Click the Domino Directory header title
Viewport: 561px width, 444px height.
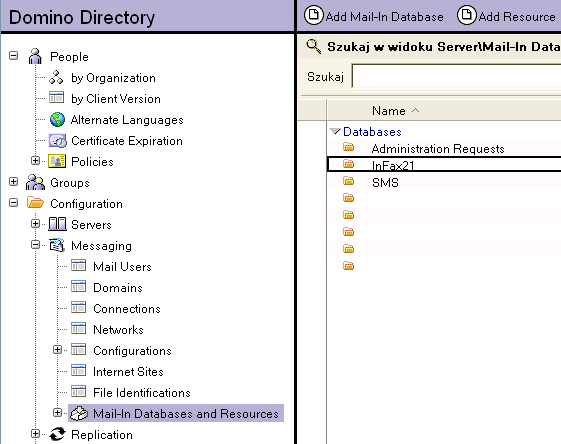(82, 17)
